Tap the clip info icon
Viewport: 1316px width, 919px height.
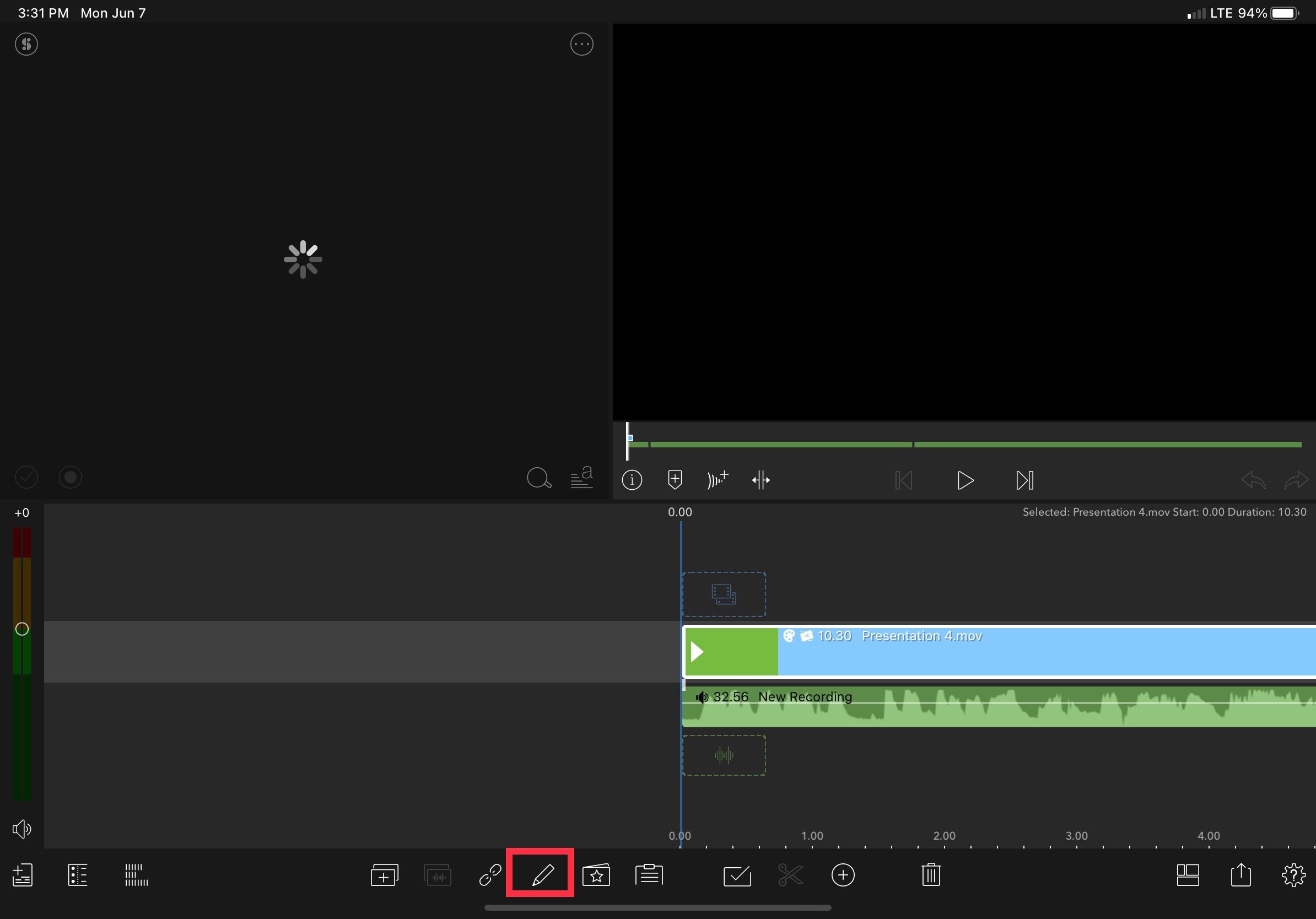click(x=632, y=480)
